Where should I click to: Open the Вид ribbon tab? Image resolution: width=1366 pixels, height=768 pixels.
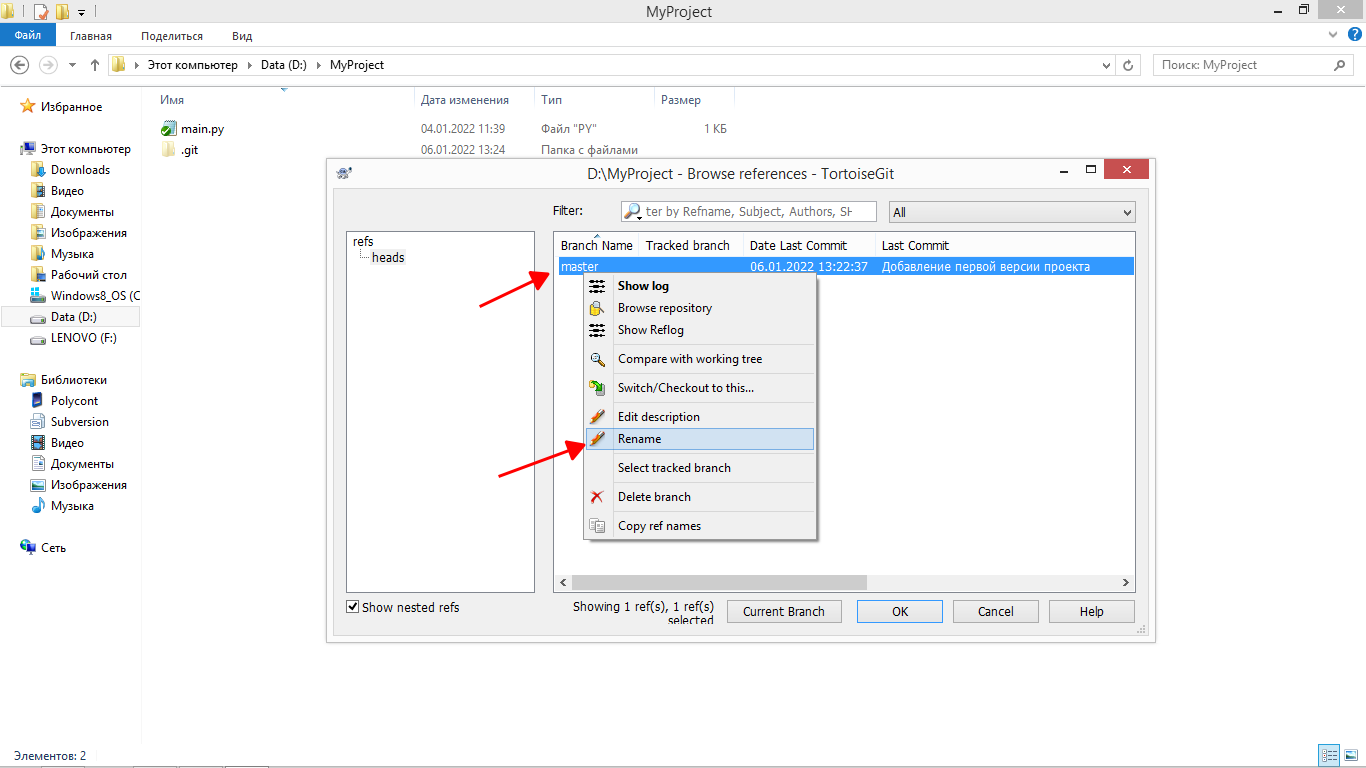click(242, 36)
